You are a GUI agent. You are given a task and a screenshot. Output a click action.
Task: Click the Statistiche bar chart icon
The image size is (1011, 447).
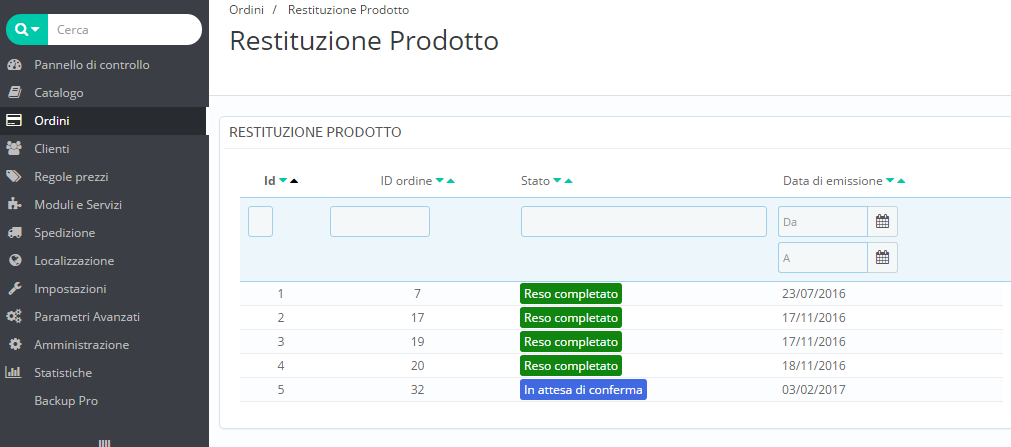(14, 373)
